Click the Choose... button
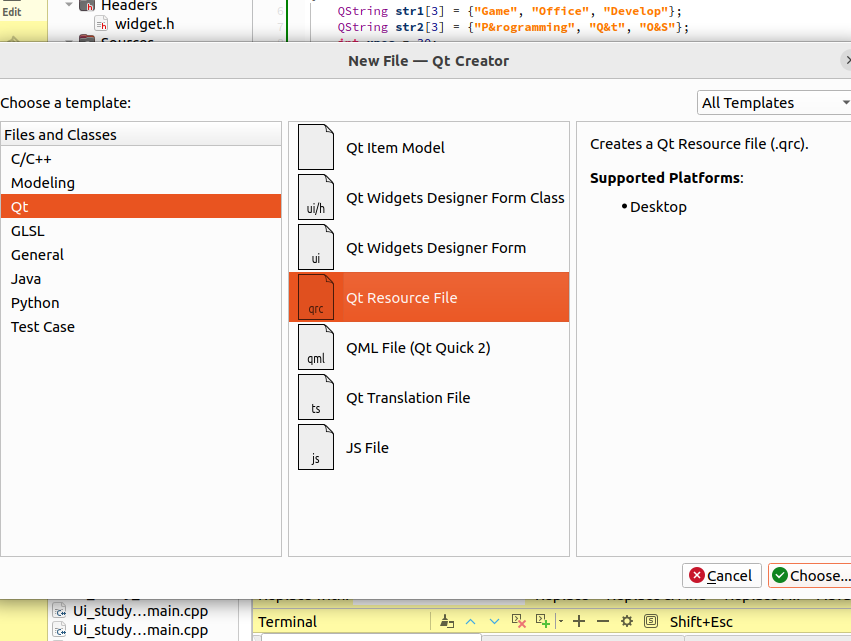The height and width of the screenshot is (641, 851). tap(810, 575)
